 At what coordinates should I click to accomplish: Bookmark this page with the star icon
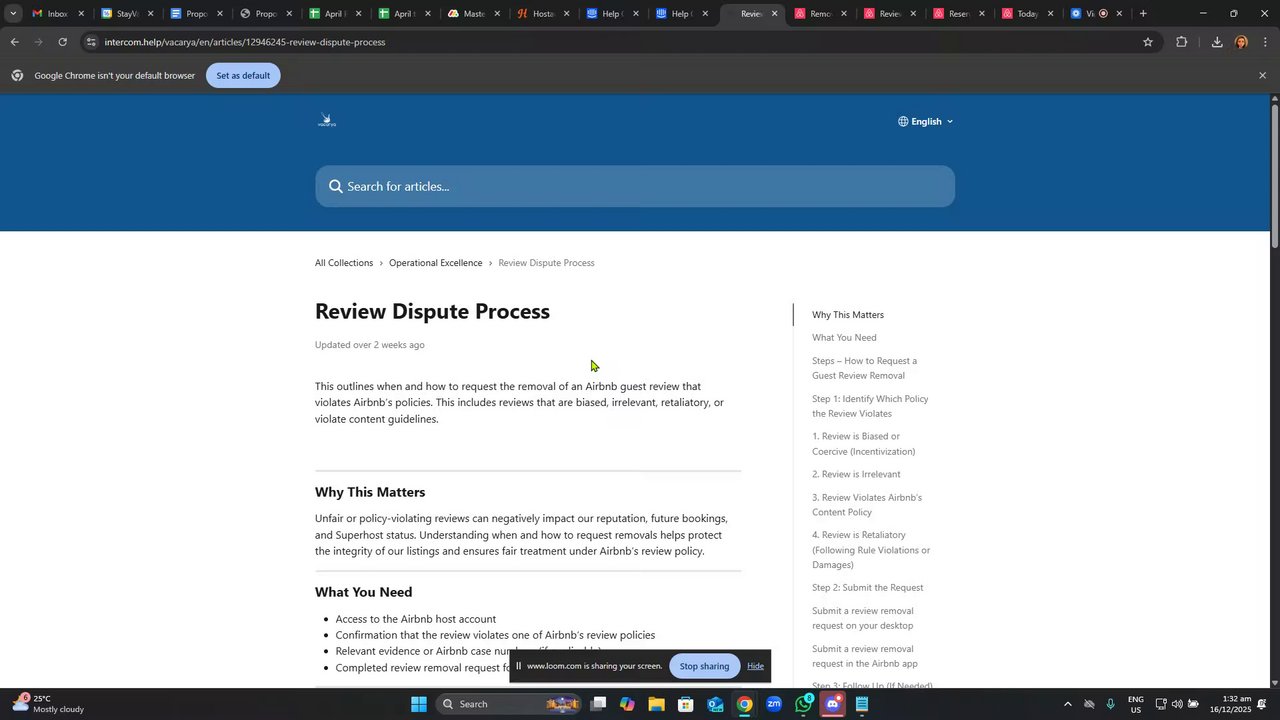click(x=1148, y=42)
